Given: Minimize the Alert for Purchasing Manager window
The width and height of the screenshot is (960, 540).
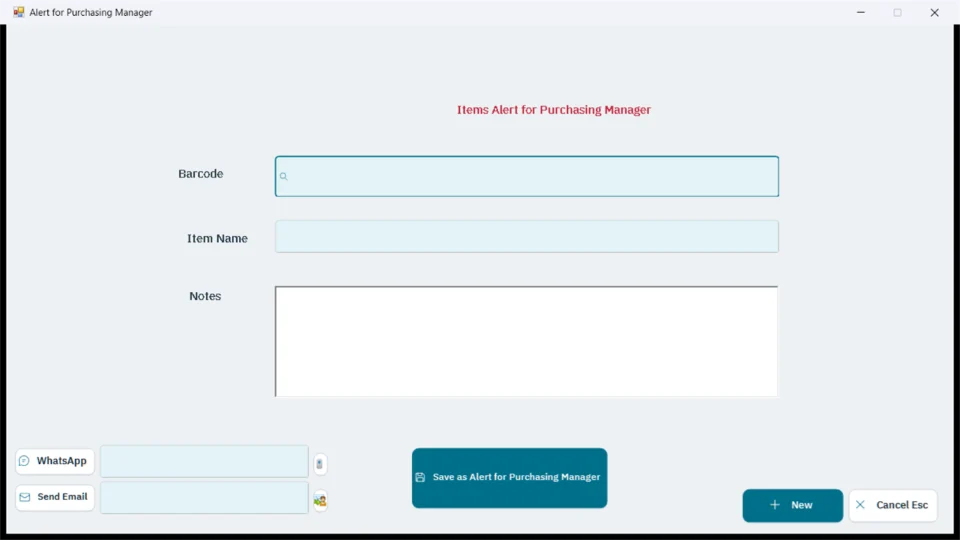Looking at the screenshot, I should coord(861,12).
